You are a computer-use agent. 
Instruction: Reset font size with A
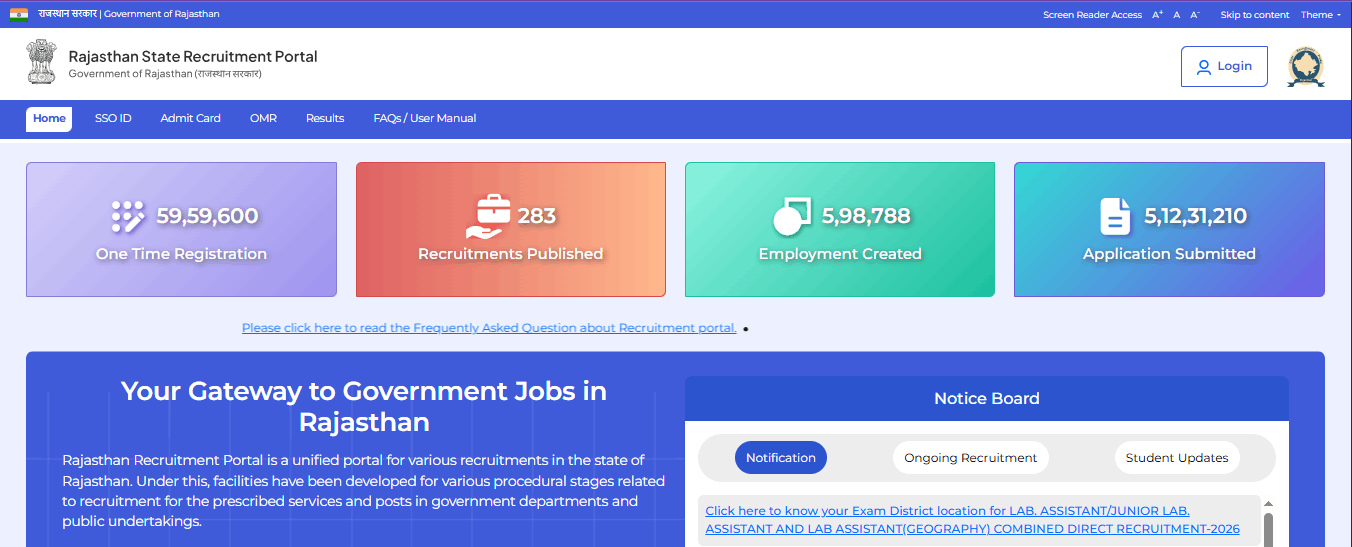[x=1177, y=15]
